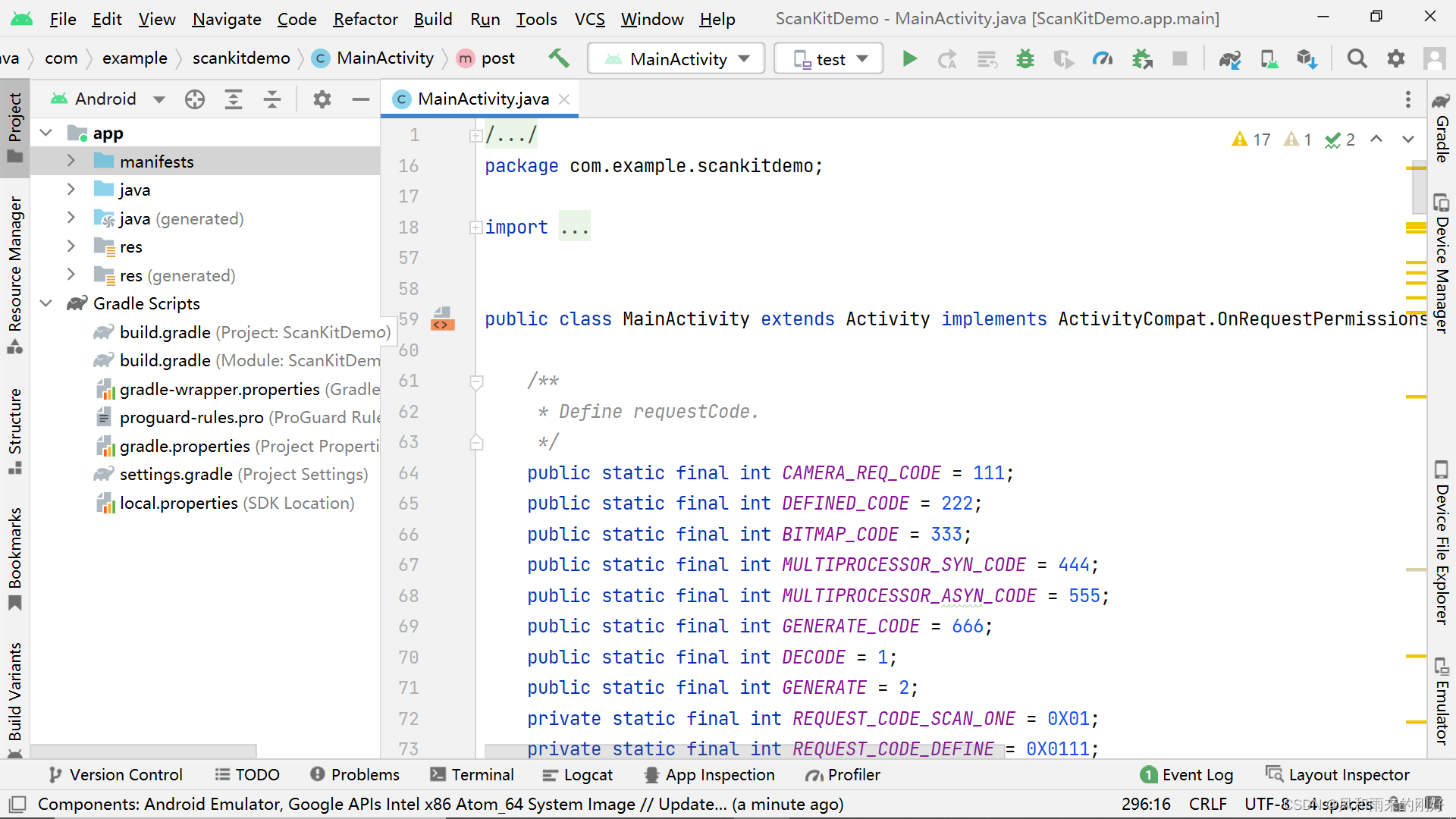Collapse all project tree nodes icon
The image size is (1456, 819).
point(272,99)
